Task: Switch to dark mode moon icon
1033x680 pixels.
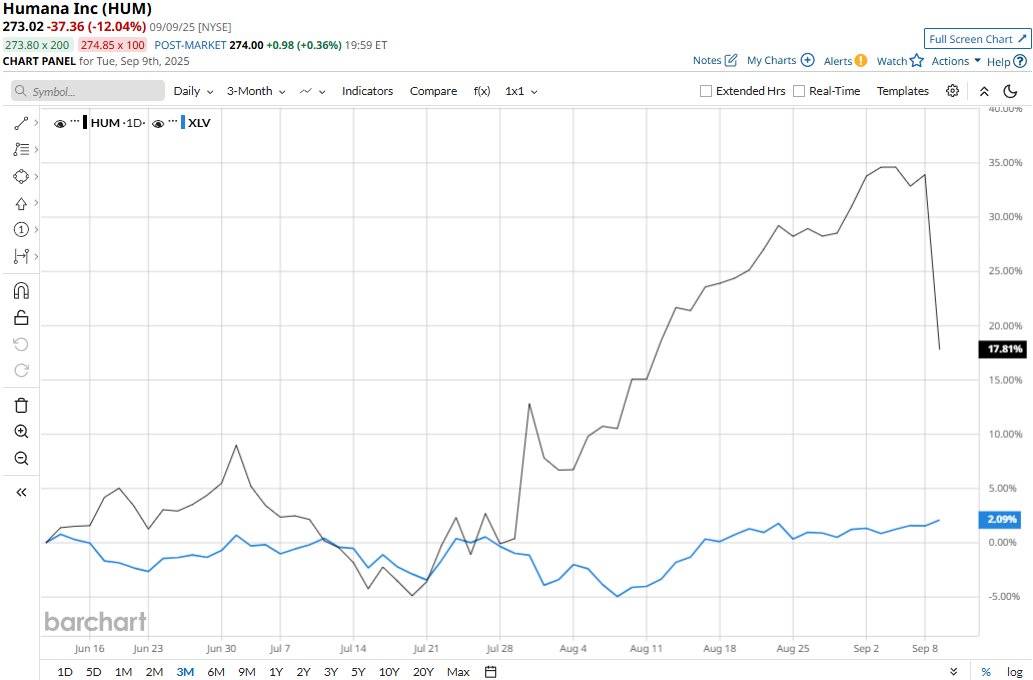Action: (x=1010, y=91)
